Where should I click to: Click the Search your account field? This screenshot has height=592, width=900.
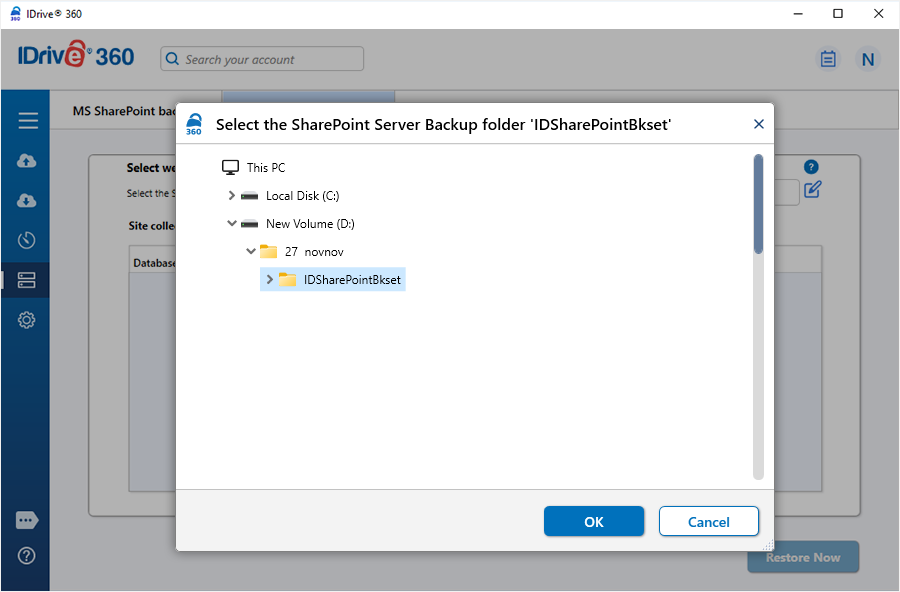pyautogui.click(x=270, y=59)
